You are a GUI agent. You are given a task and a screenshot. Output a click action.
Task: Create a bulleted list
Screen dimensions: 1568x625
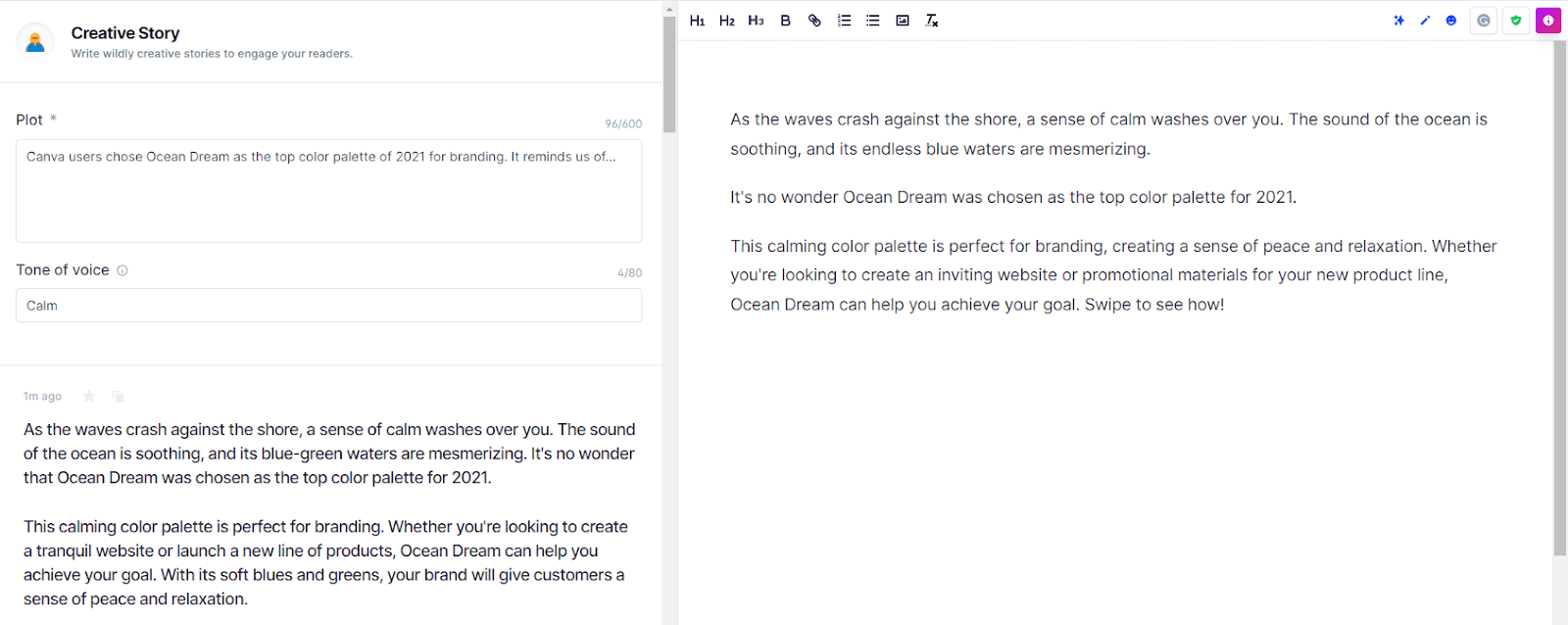click(x=873, y=21)
